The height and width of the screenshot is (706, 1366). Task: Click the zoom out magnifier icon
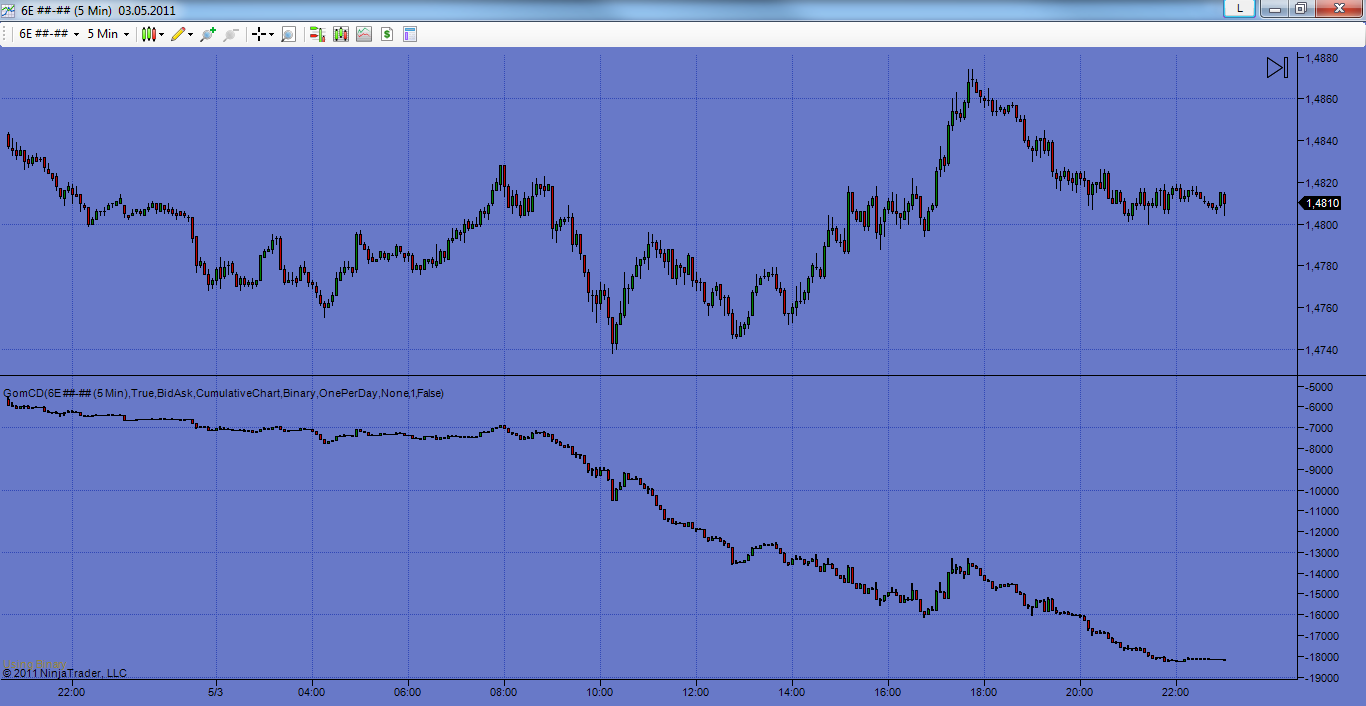tap(230, 34)
